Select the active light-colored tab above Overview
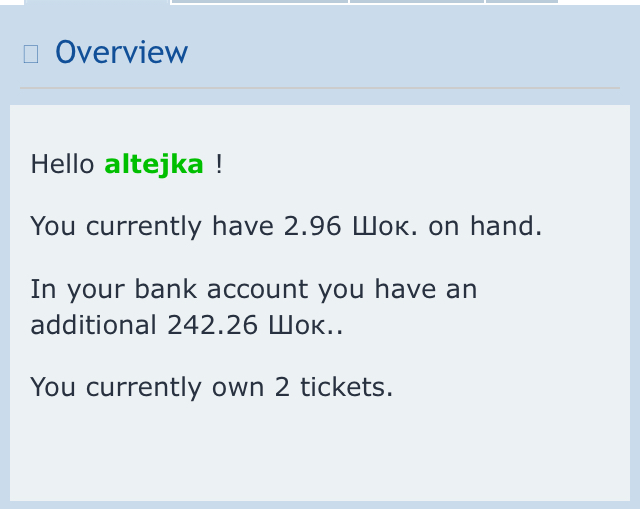Viewport: 640px width, 509px height. click(x=97, y=2)
